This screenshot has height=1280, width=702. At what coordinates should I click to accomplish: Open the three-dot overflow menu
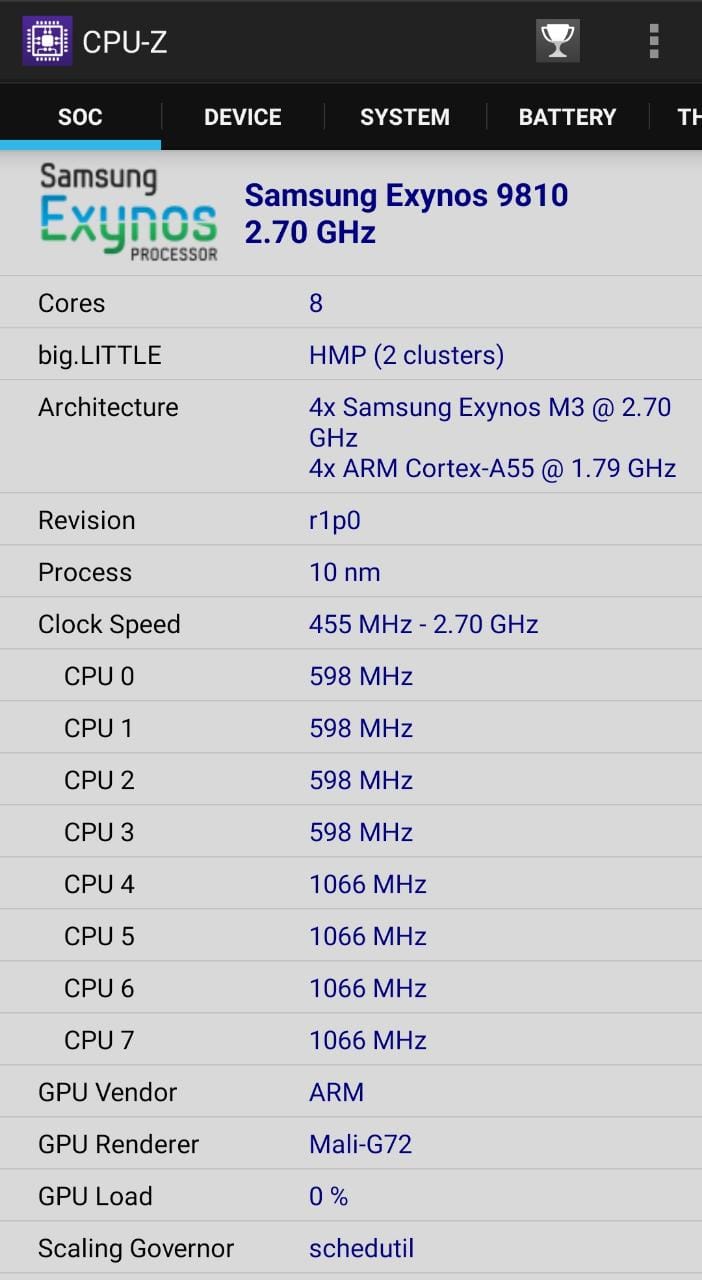tap(653, 41)
